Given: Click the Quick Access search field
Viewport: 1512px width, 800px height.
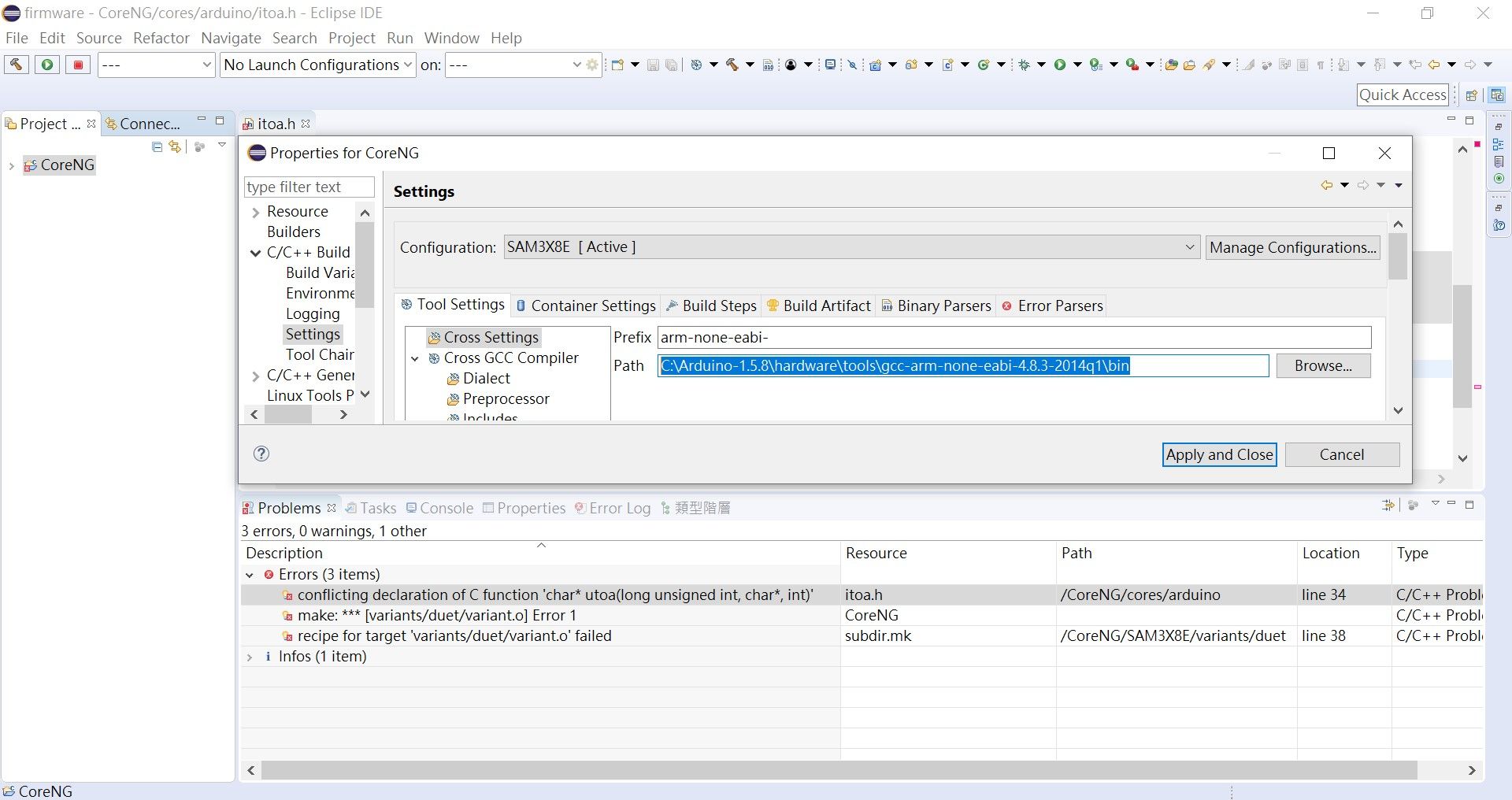Looking at the screenshot, I should [x=1403, y=94].
